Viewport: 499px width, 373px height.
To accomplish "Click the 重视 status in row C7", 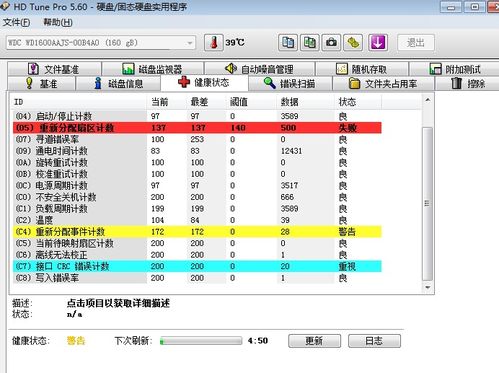I will pos(347,266).
